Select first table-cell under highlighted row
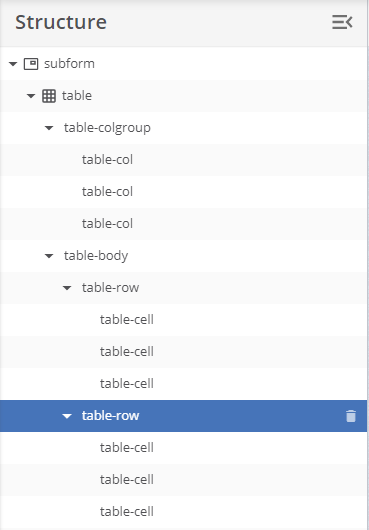The height and width of the screenshot is (530, 369). (x=184, y=448)
